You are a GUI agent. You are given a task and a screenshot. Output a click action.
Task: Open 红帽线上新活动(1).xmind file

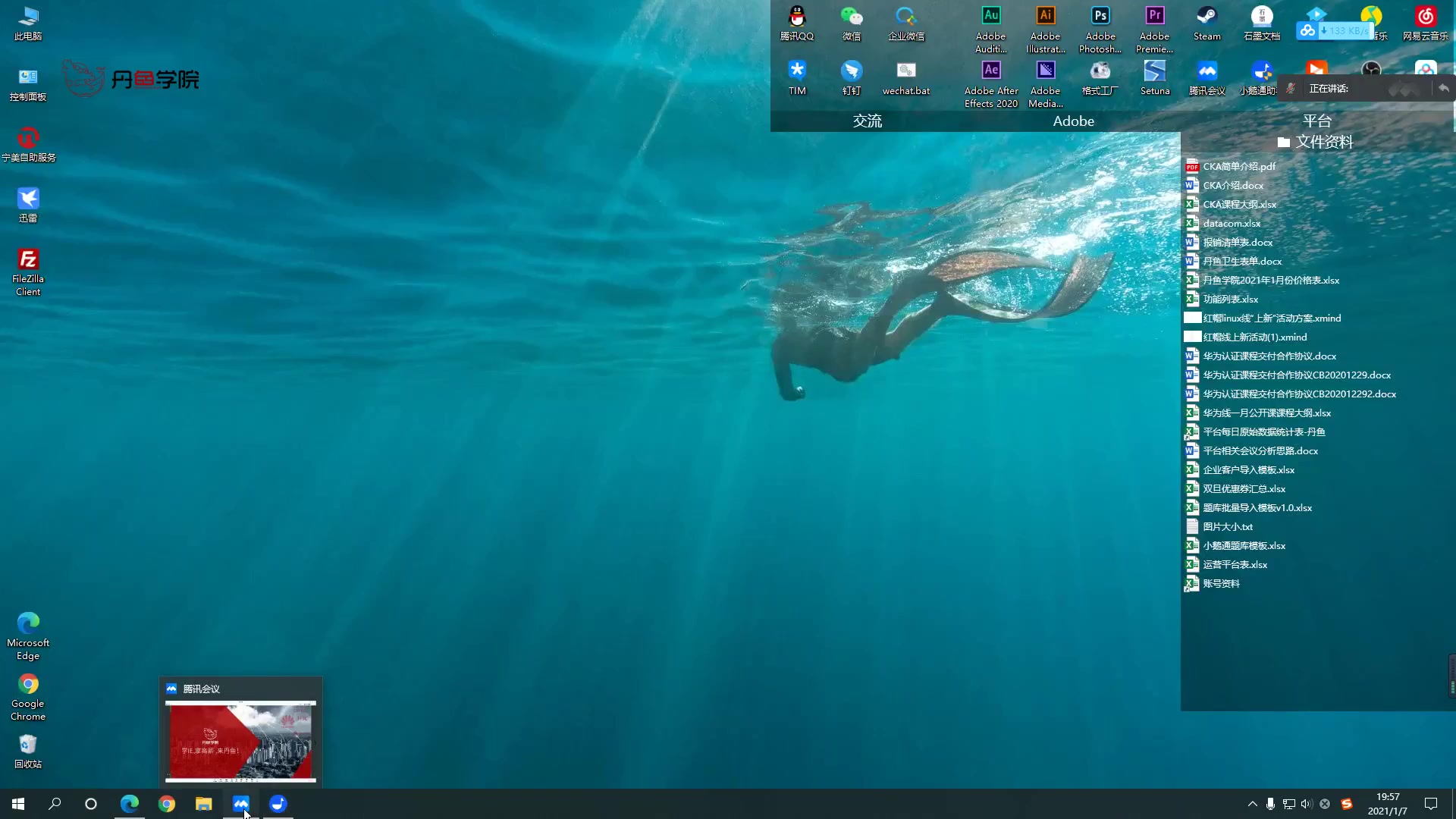1246,337
